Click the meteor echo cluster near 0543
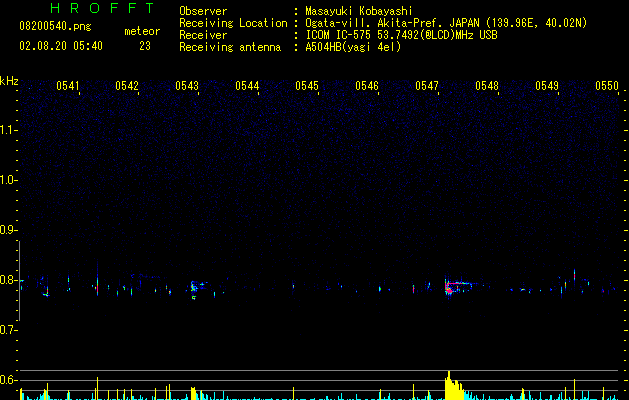 pos(197,289)
